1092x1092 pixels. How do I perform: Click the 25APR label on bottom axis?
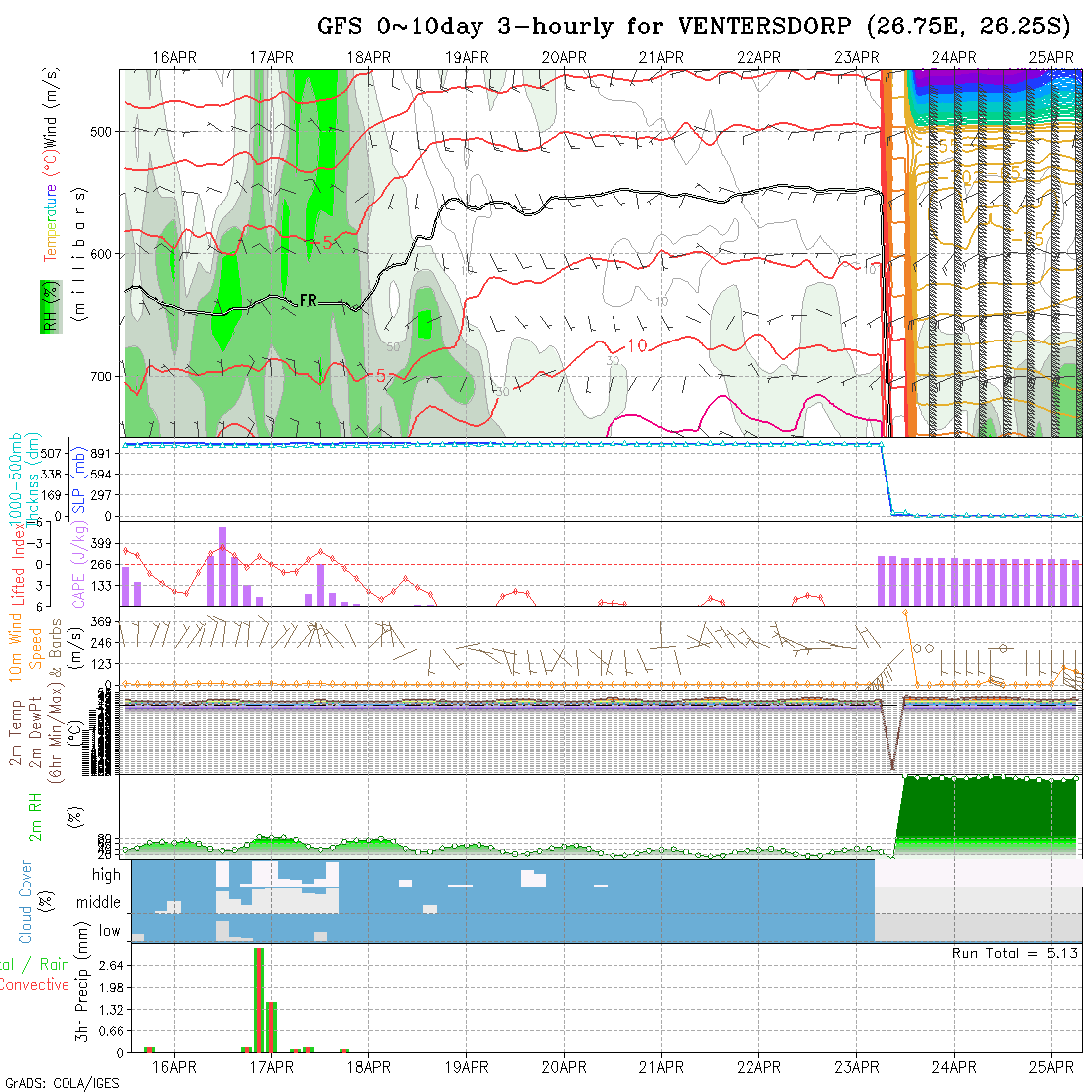1051,1067
